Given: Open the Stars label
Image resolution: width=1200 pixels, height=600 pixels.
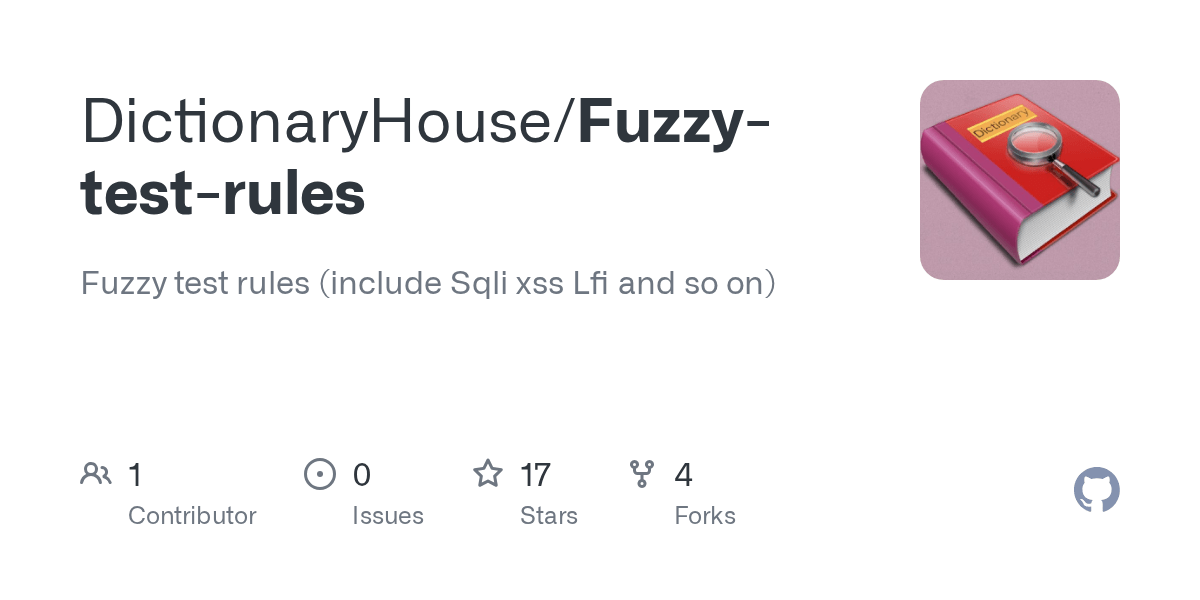Looking at the screenshot, I should (548, 516).
